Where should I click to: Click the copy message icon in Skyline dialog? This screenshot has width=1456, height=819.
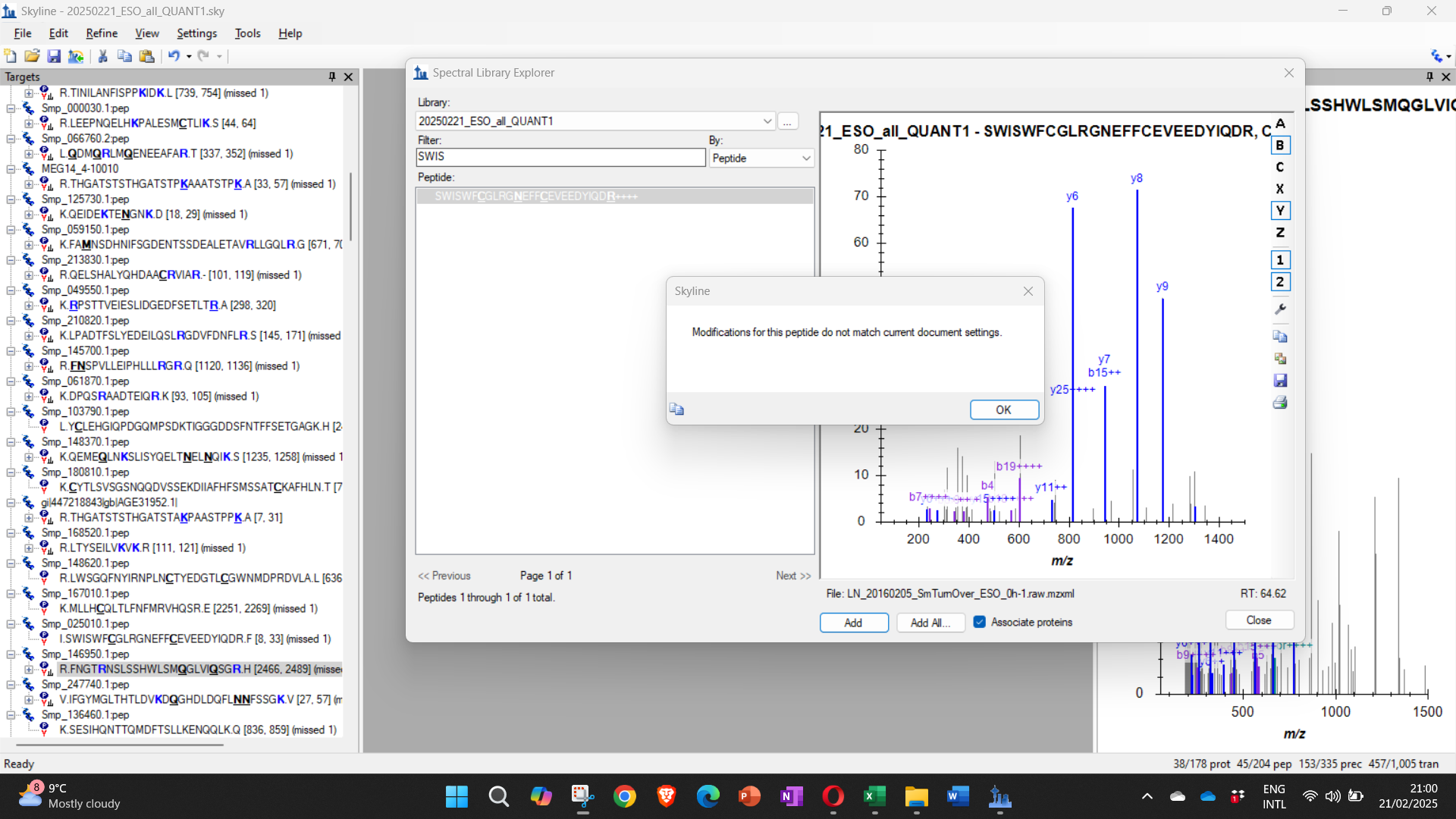click(677, 409)
